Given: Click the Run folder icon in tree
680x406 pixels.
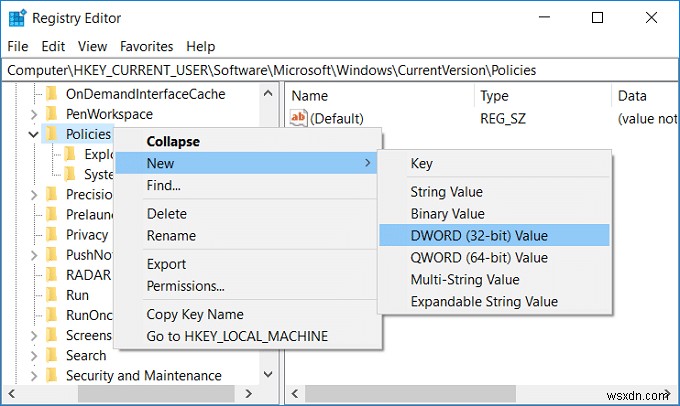Looking at the screenshot, I should pos(52,295).
